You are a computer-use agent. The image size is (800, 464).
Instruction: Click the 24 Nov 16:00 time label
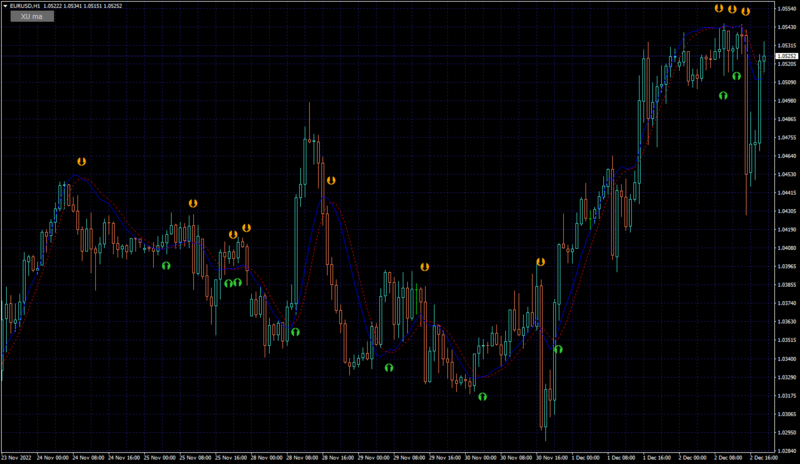pos(124,458)
